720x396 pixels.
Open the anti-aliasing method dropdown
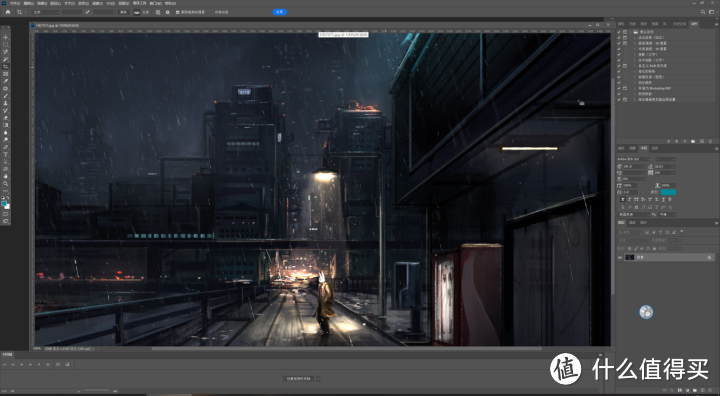point(667,215)
